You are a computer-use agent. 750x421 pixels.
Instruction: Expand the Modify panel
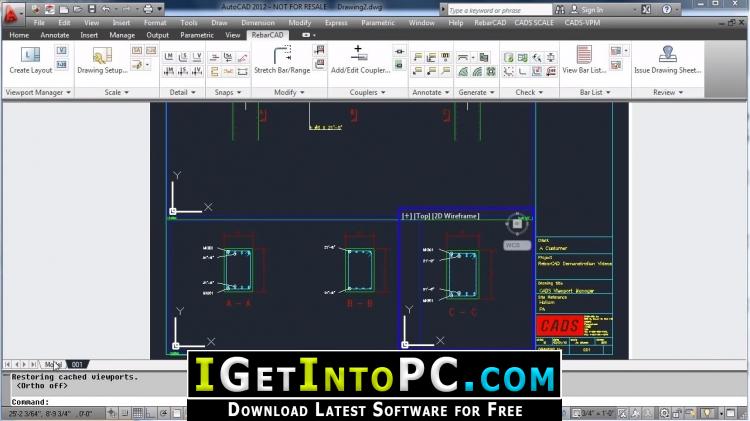click(289, 92)
